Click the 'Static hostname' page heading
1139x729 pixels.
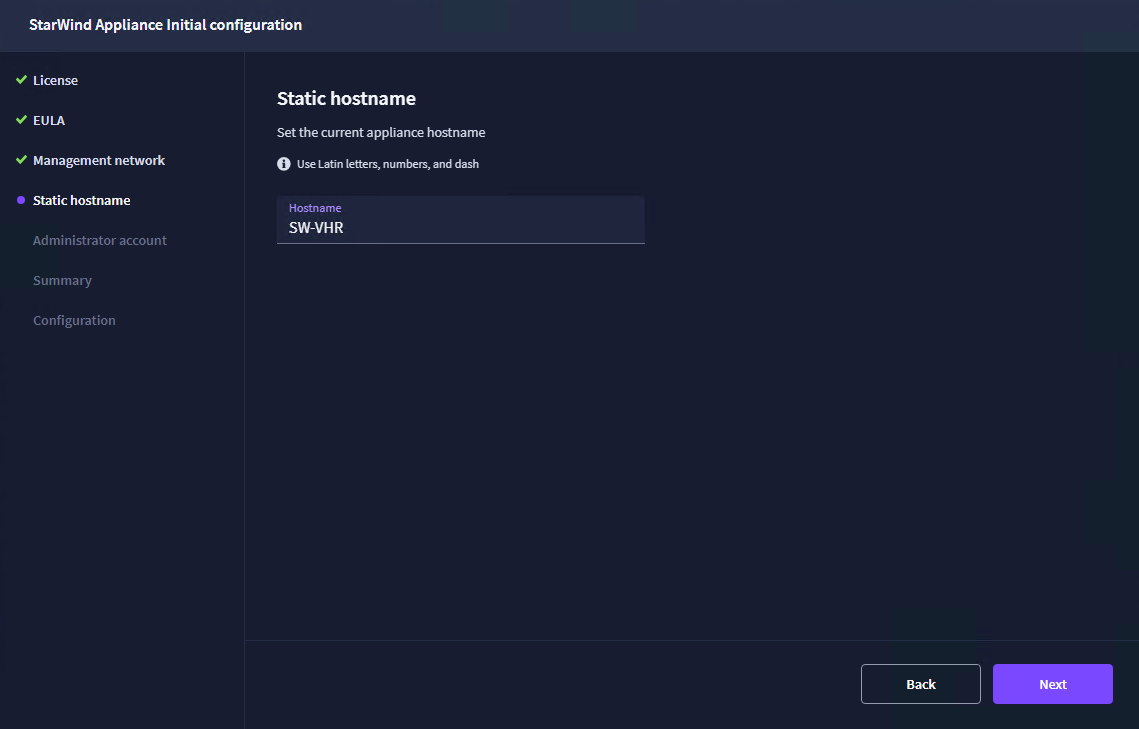(x=346, y=99)
